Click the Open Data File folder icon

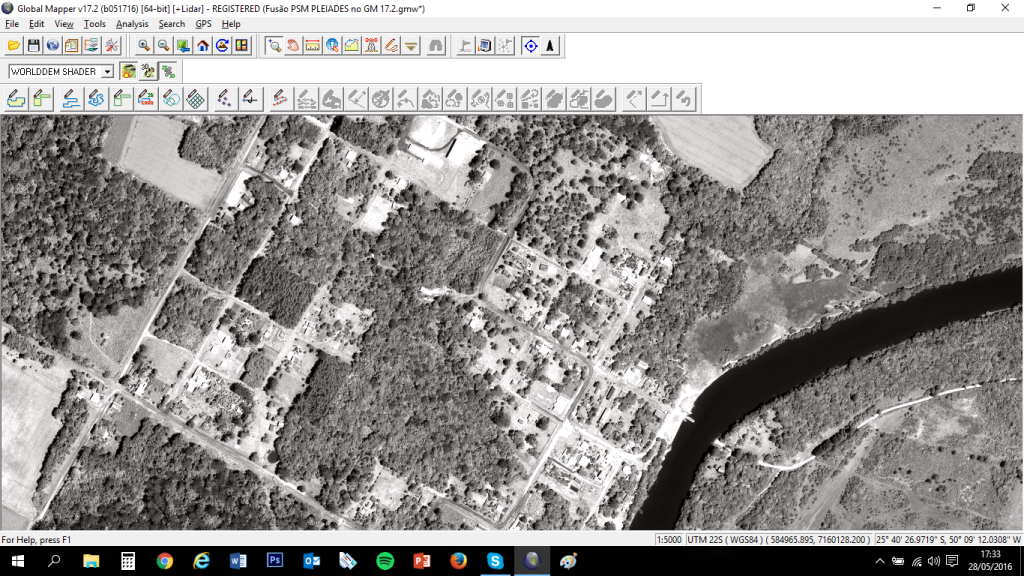pyautogui.click(x=13, y=45)
